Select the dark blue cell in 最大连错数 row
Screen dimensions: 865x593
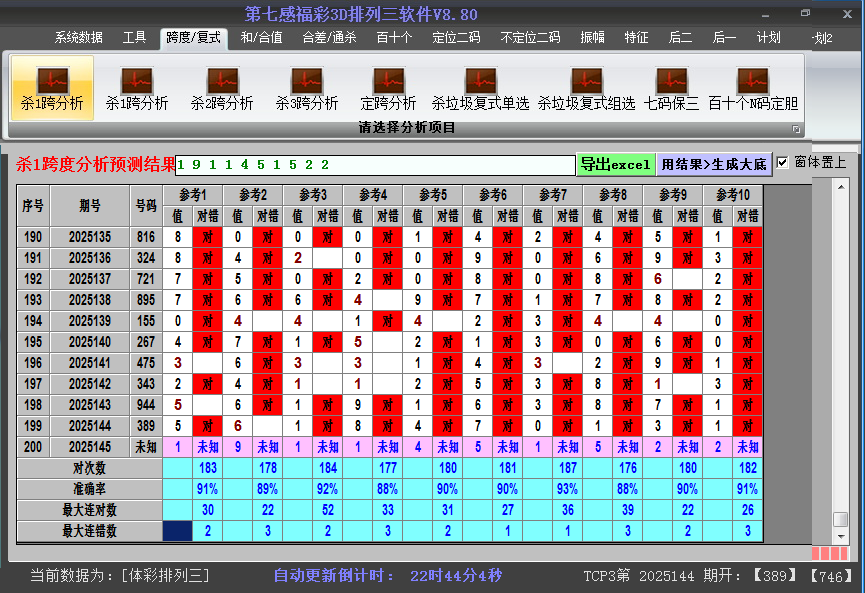coord(177,531)
